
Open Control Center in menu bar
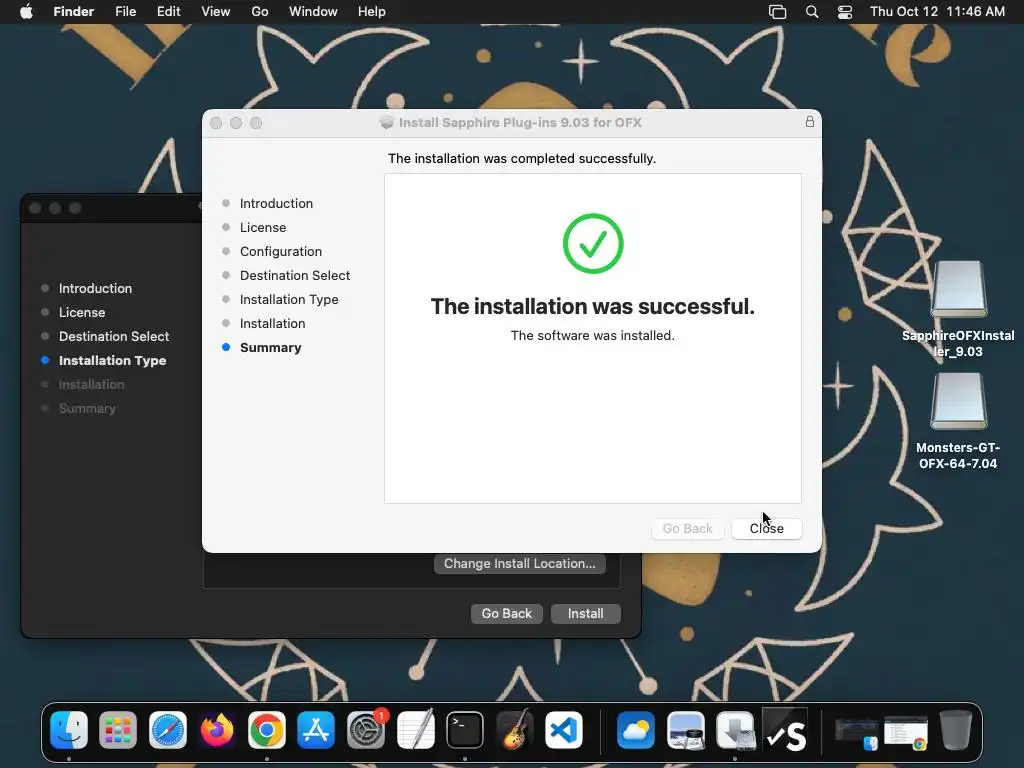845,12
